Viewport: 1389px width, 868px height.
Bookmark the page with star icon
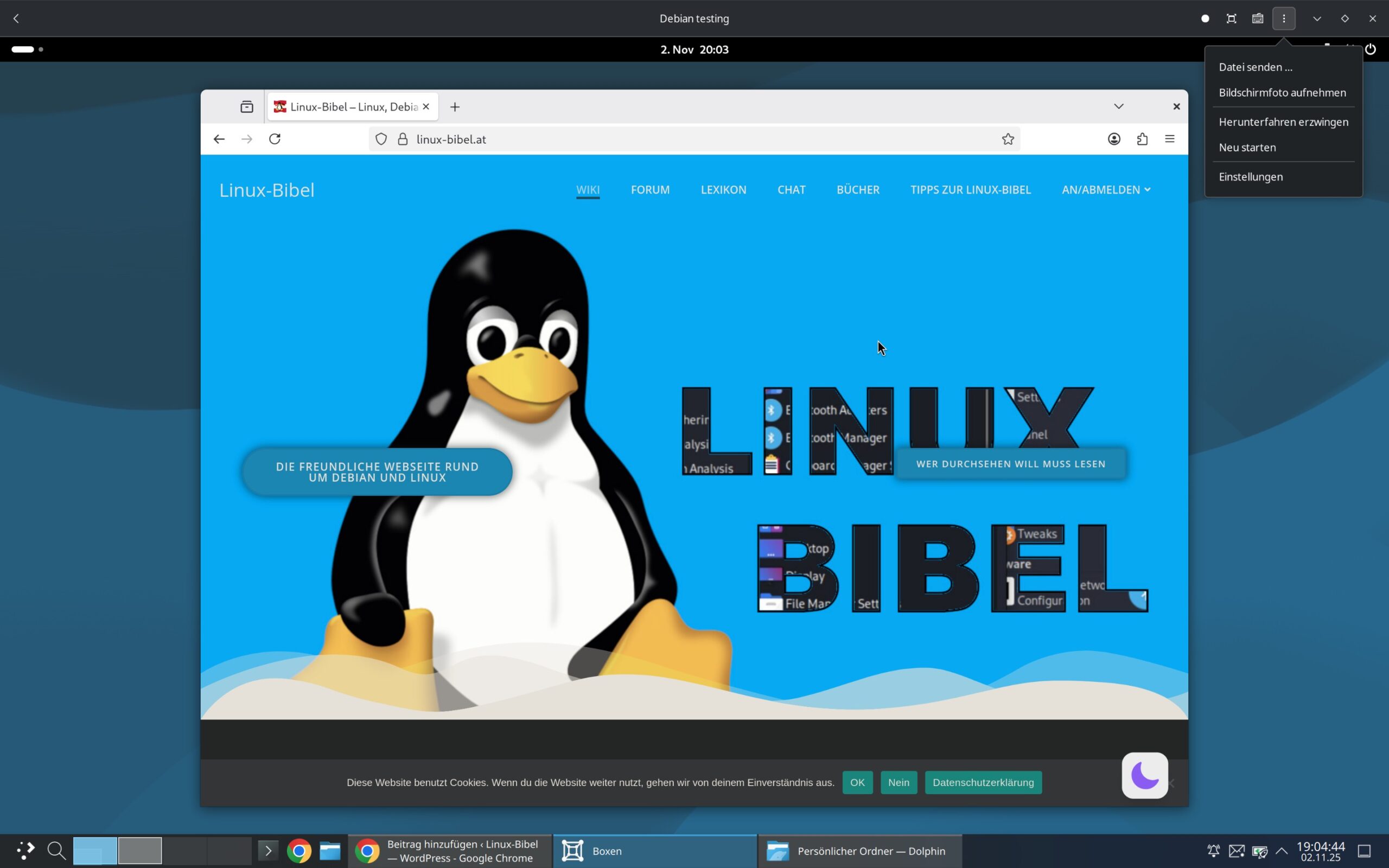pos(1008,139)
